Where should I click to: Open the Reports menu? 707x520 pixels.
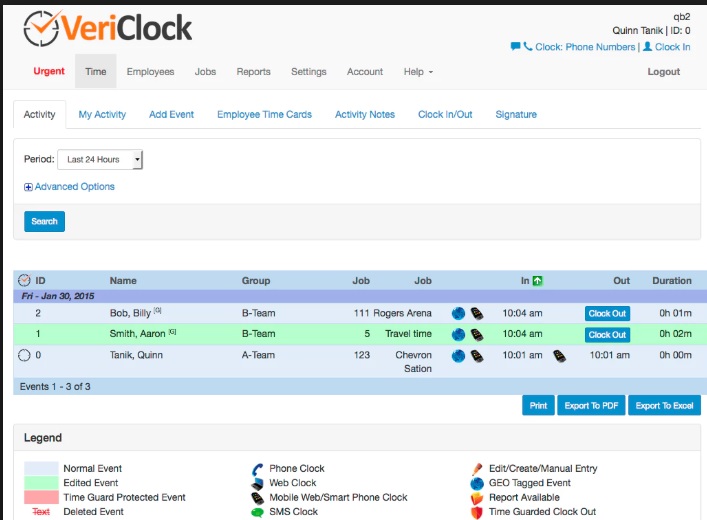pyautogui.click(x=253, y=72)
